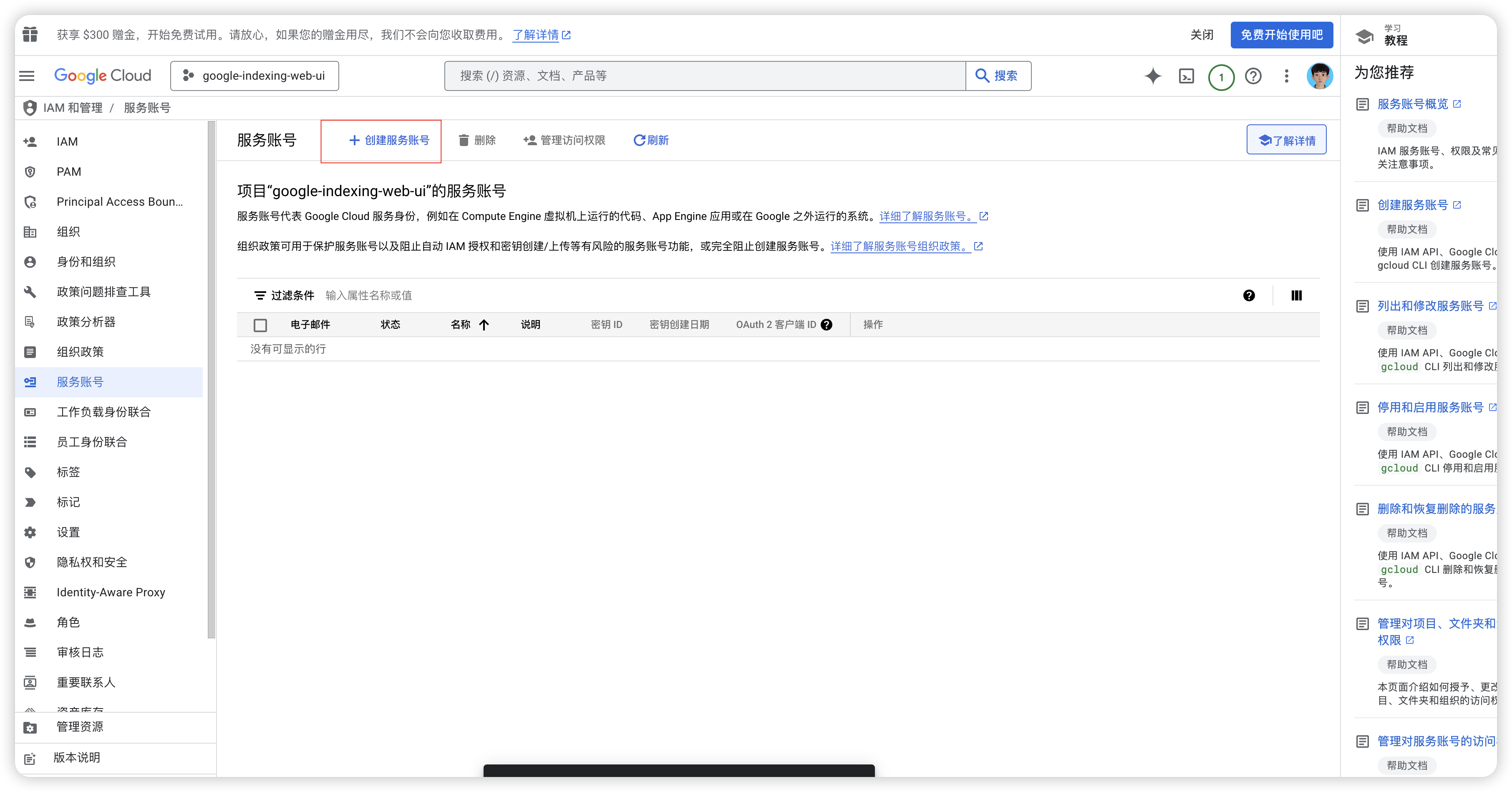Click 管理资源 at sidebar bottom
Viewport: 1512px width, 792px height.
(x=116, y=727)
